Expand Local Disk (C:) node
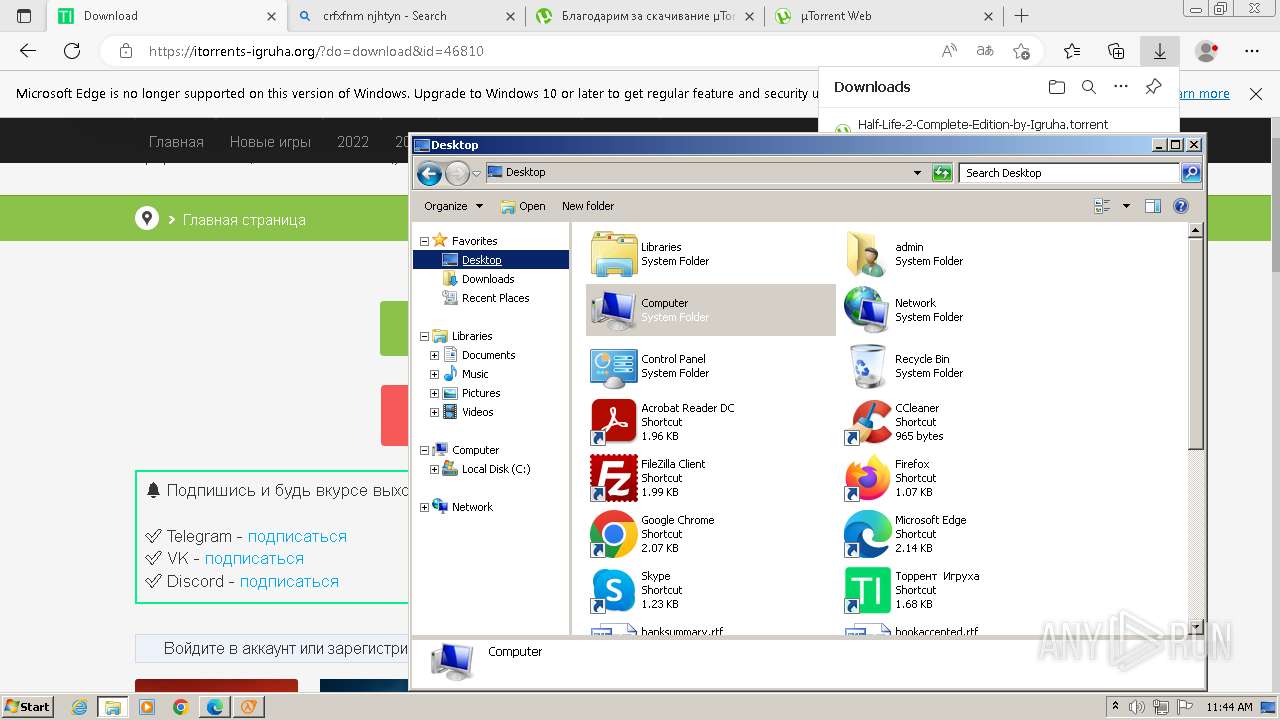Image resolution: width=1280 pixels, height=720 pixels. [434, 469]
